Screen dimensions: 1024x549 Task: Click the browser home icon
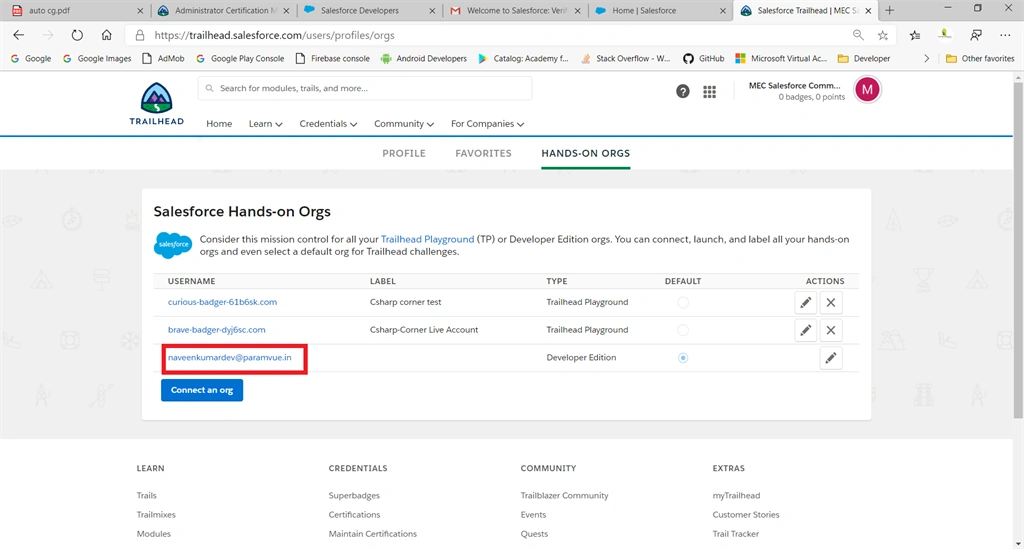106,35
